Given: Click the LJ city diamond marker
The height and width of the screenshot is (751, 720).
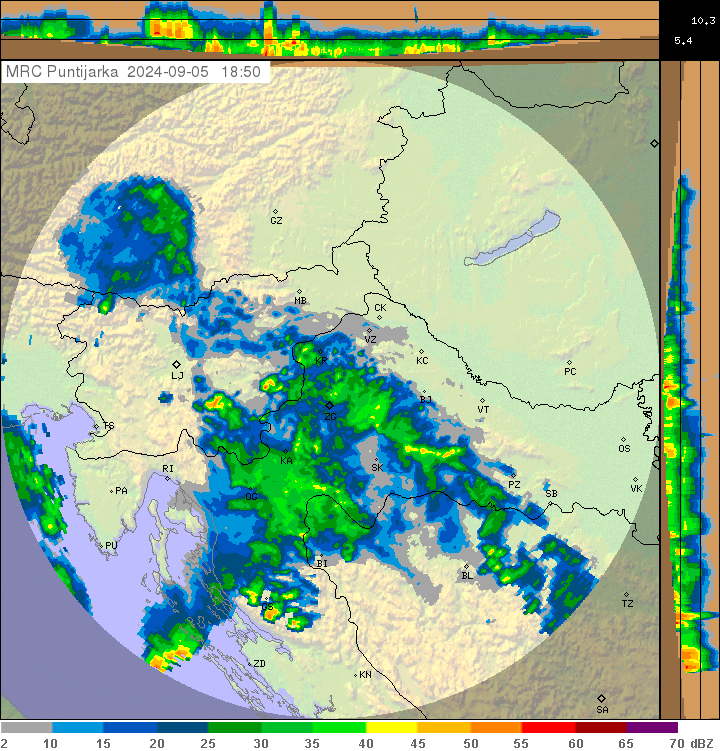Looking at the screenshot, I should (177, 365).
